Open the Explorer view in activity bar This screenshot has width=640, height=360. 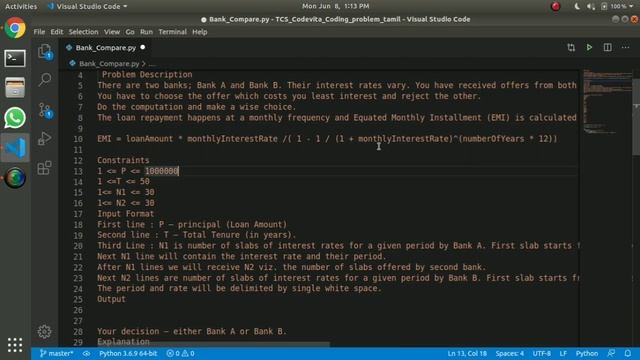coord(45,51)
